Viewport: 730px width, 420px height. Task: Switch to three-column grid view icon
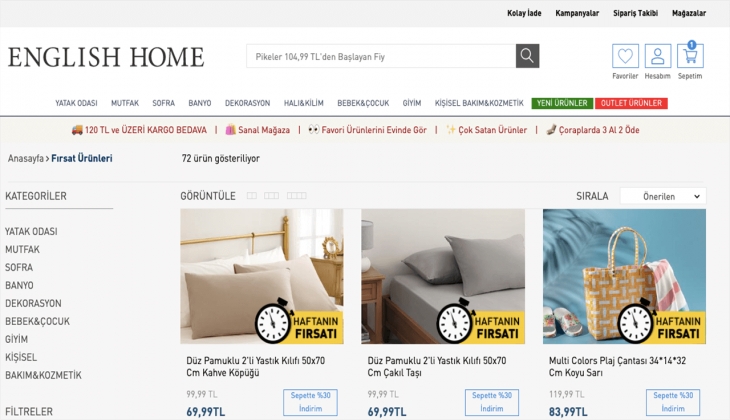coord(271,196)
